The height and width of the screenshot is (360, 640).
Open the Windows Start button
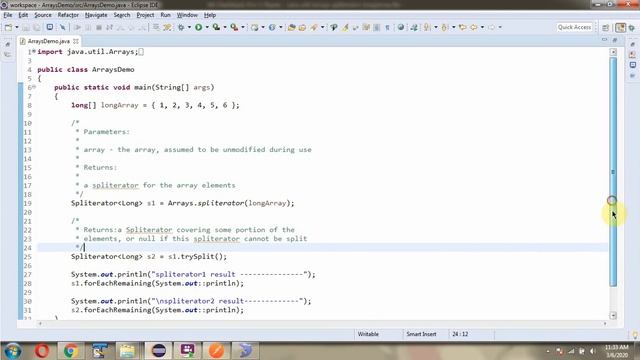(x=13, y=351)
